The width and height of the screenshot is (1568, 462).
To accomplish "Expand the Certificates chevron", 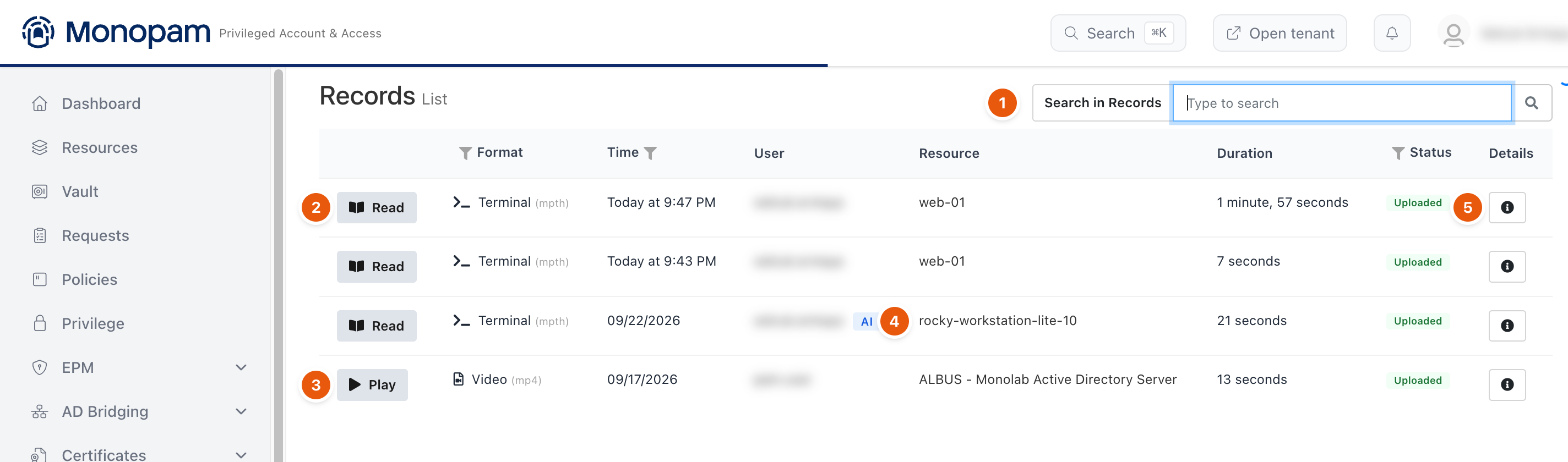I will [x=241, y=455].
